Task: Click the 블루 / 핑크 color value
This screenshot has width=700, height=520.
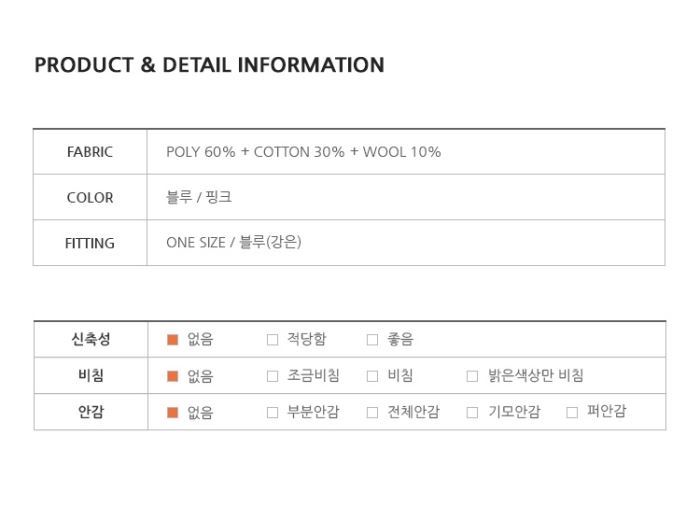Action: (199, 197)
